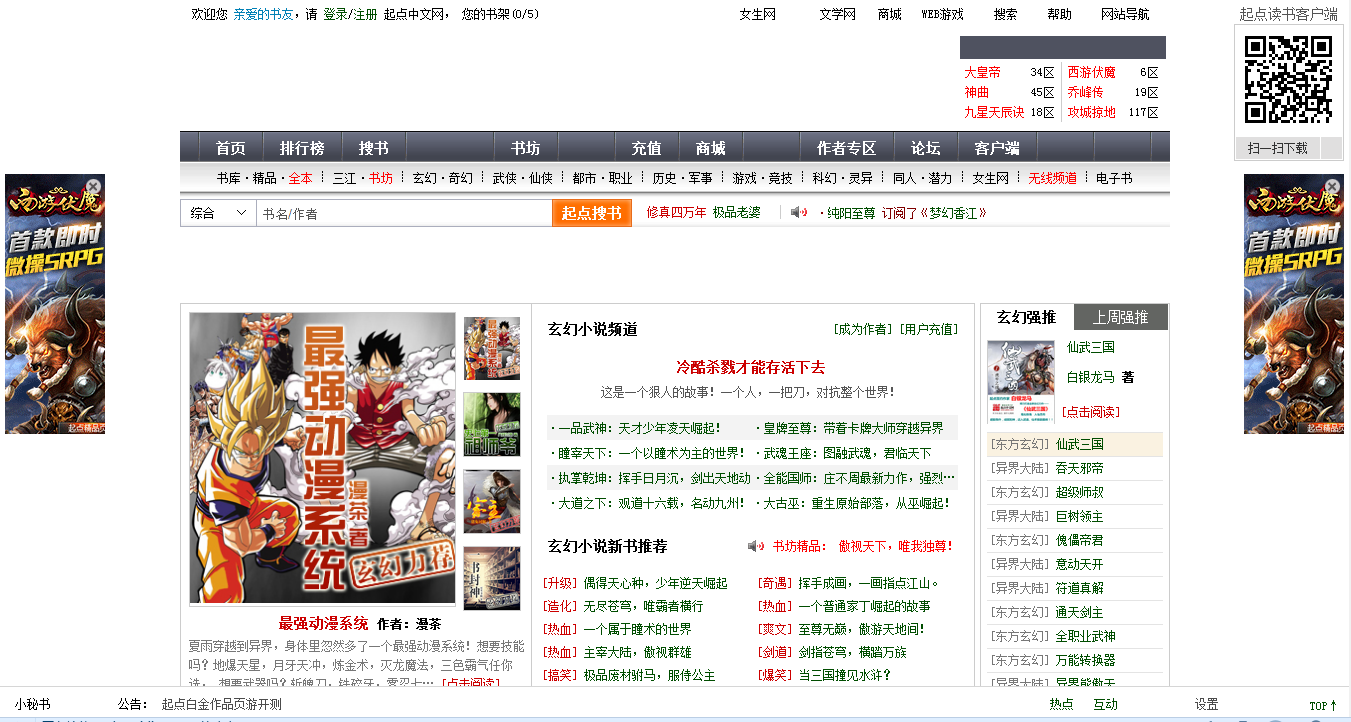Click the 大皇帝 game server link
Image resolution: width=1351 pixels, height=722 pixels.
(982, 72)
